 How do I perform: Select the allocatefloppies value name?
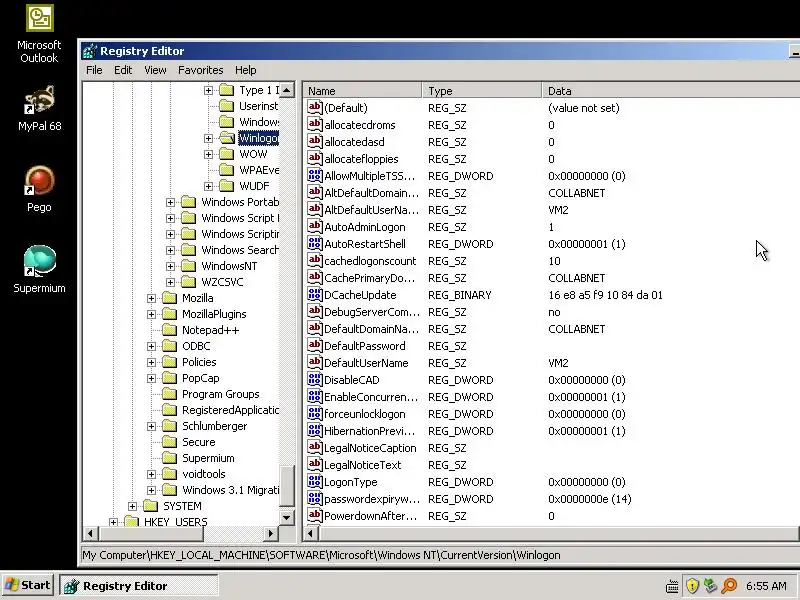click(x=361, y=159)
